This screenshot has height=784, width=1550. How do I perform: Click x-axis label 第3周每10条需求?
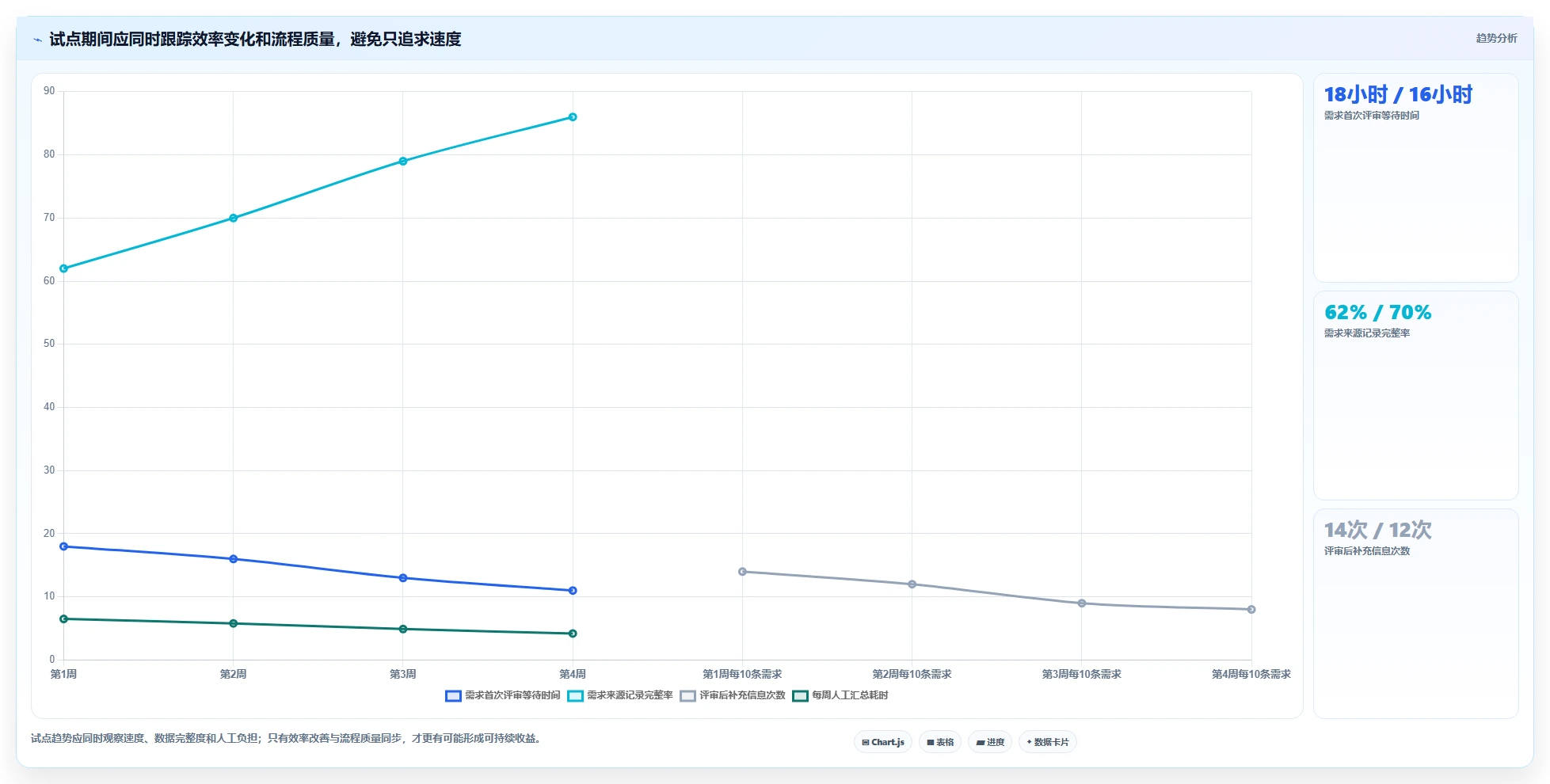click(x=1082, y=675)
